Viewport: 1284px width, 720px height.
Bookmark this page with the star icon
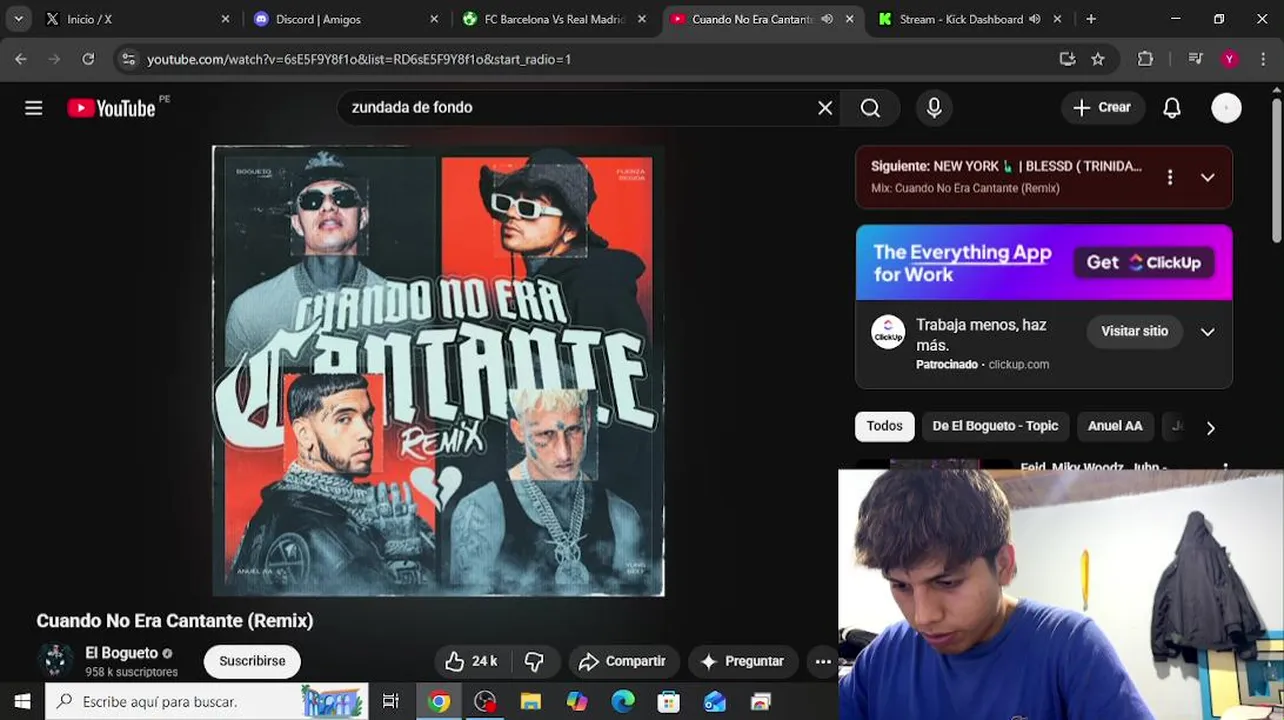[x=1098, y=59]
